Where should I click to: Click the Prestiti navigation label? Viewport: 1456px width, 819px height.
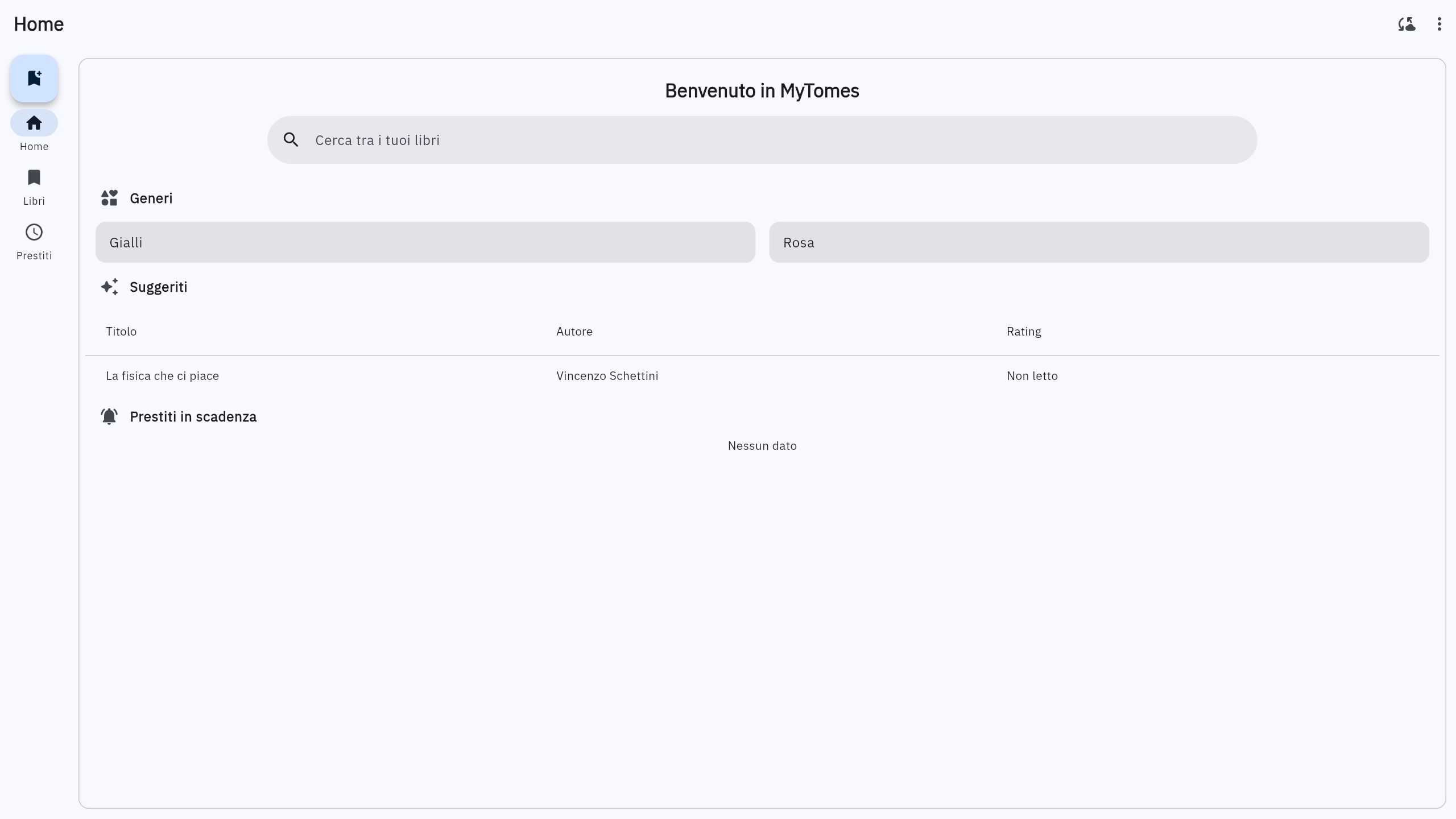point(34,256)
